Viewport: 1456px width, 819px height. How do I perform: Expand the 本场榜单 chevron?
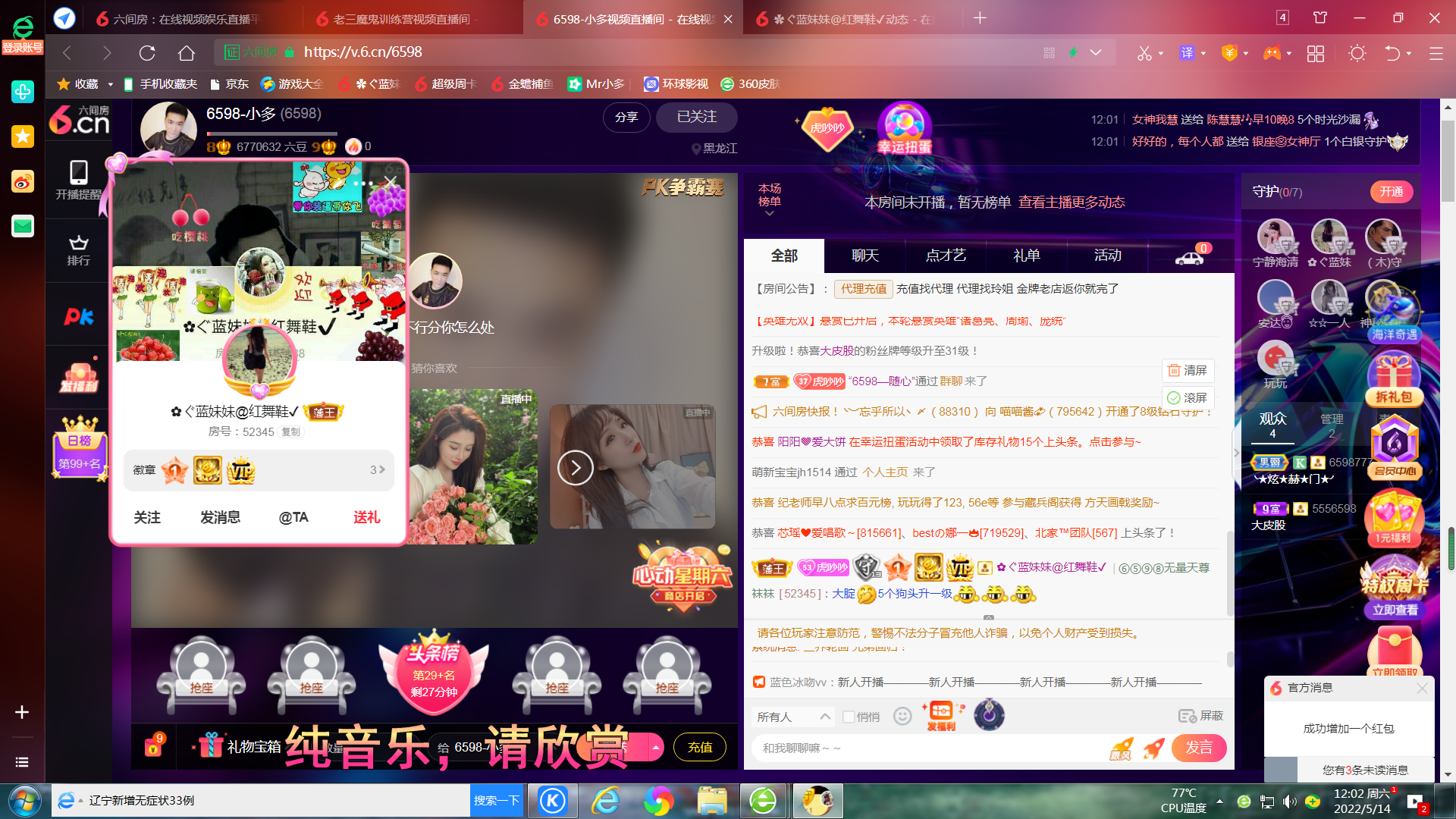coord(770,214)
